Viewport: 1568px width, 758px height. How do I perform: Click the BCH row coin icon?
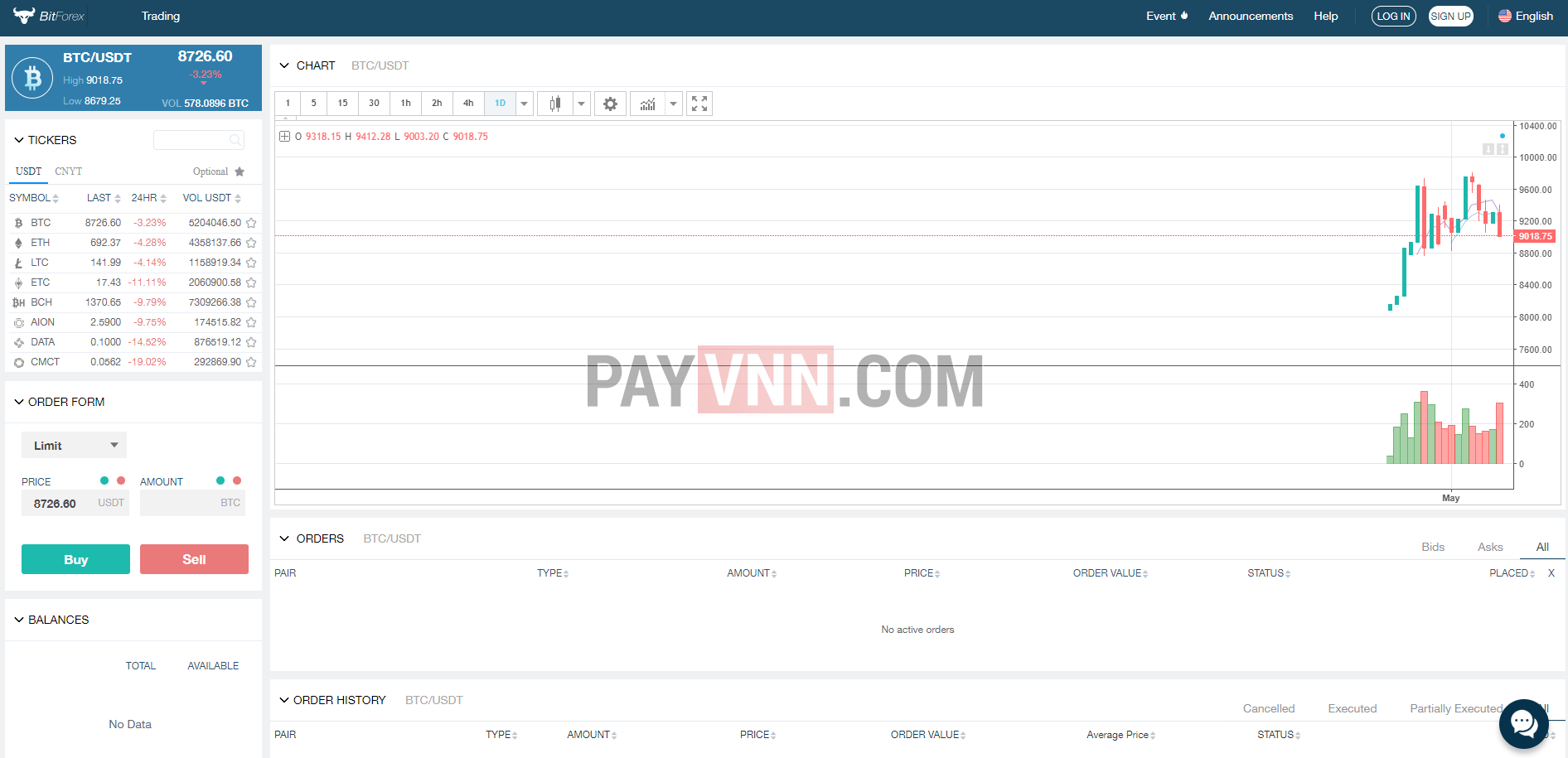(x=18, y=302)
